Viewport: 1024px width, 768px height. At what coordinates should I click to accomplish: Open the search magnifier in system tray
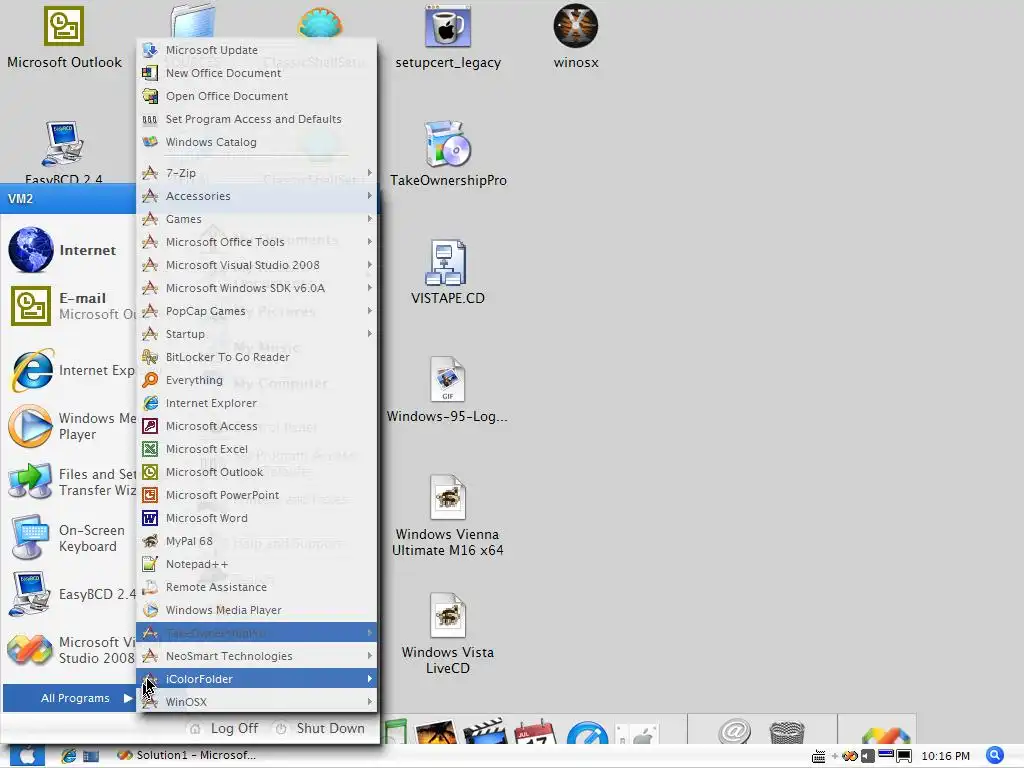coord(995,755)
